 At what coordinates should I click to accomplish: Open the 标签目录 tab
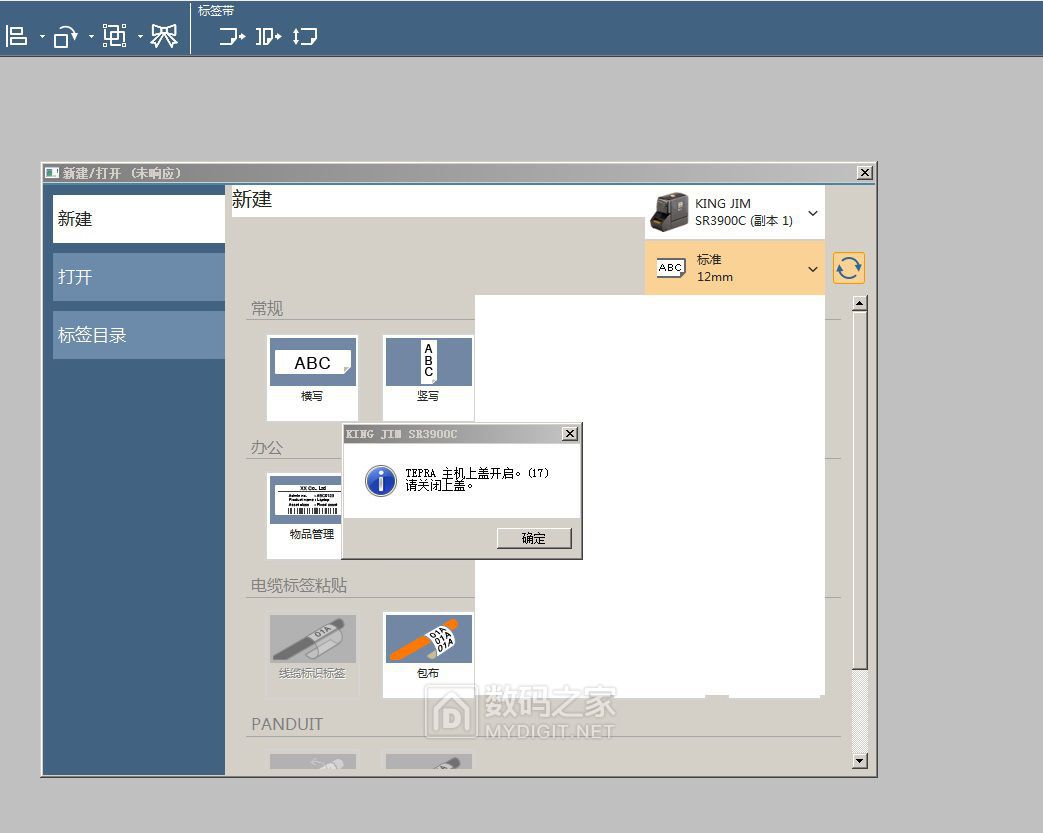139,335
